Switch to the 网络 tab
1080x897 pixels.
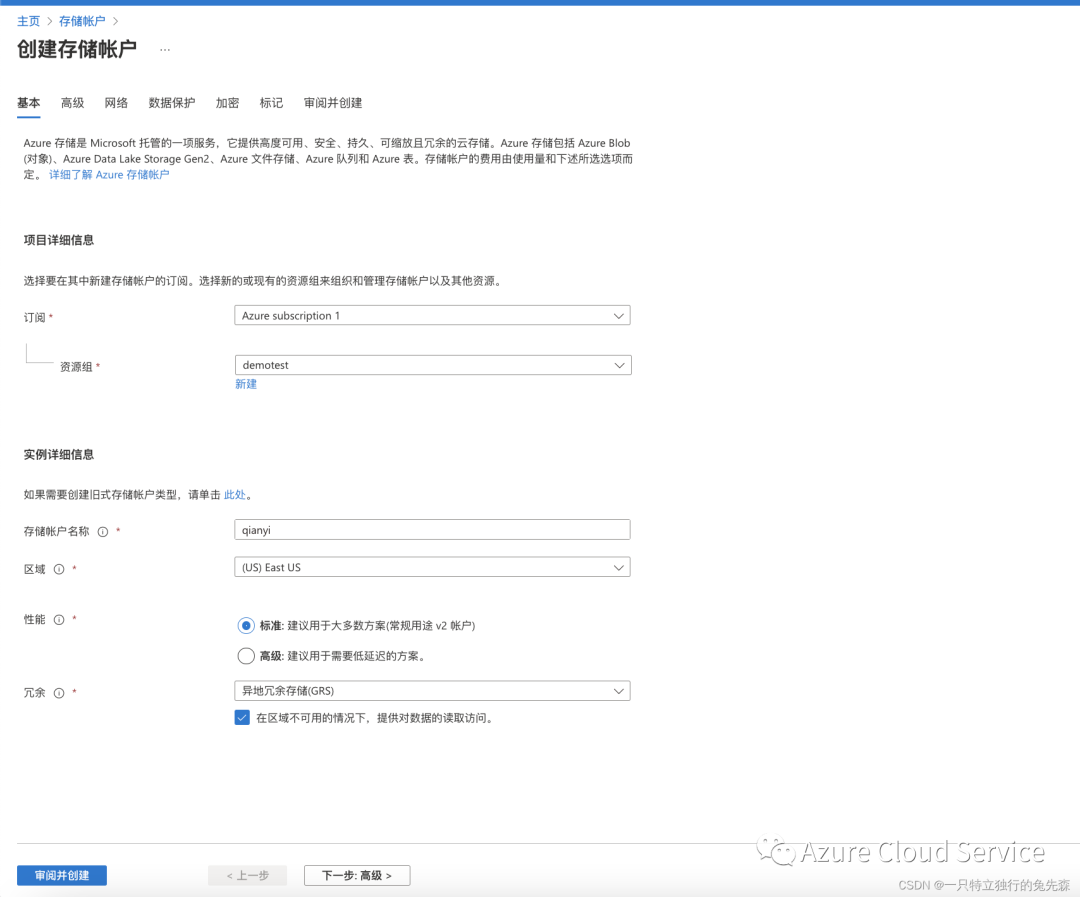pos(116,103)
